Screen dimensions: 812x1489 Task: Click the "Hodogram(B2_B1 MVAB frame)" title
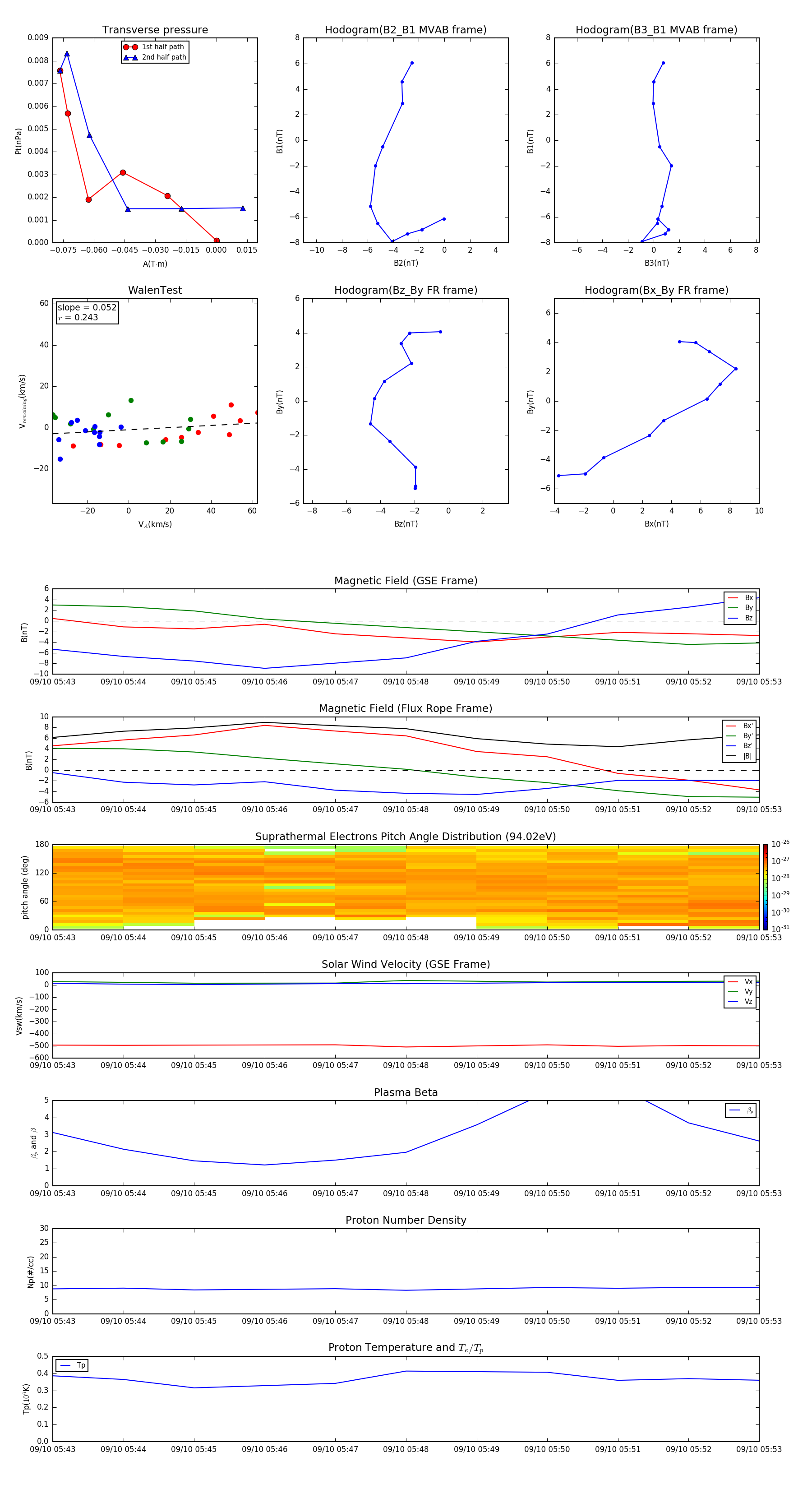coord(406,29)
